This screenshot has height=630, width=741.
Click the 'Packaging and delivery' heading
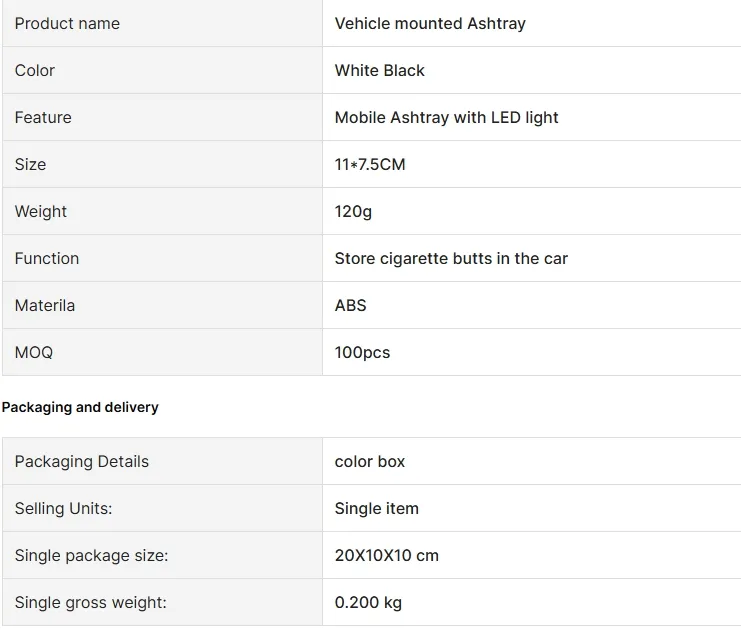(80, 407)
